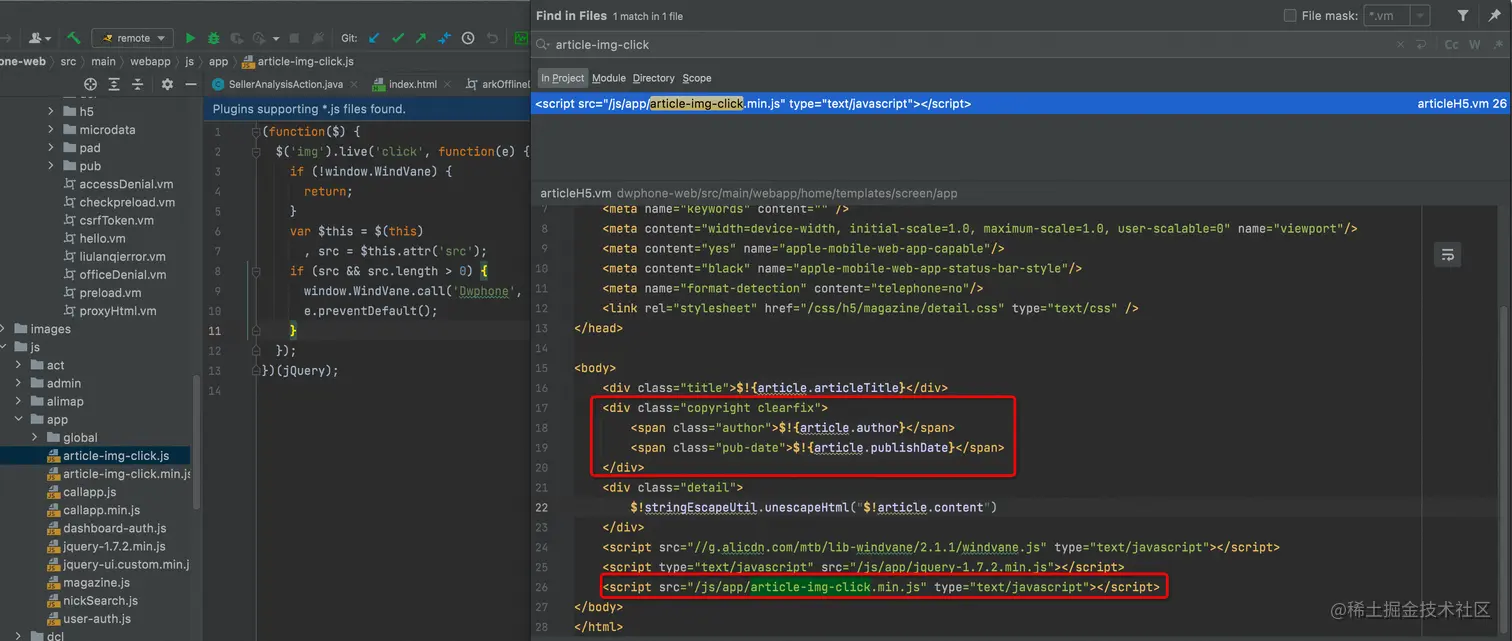Screen dimensions: 1512x641
Task: Collapse the app folder
Action: click(x=19, y=419)
